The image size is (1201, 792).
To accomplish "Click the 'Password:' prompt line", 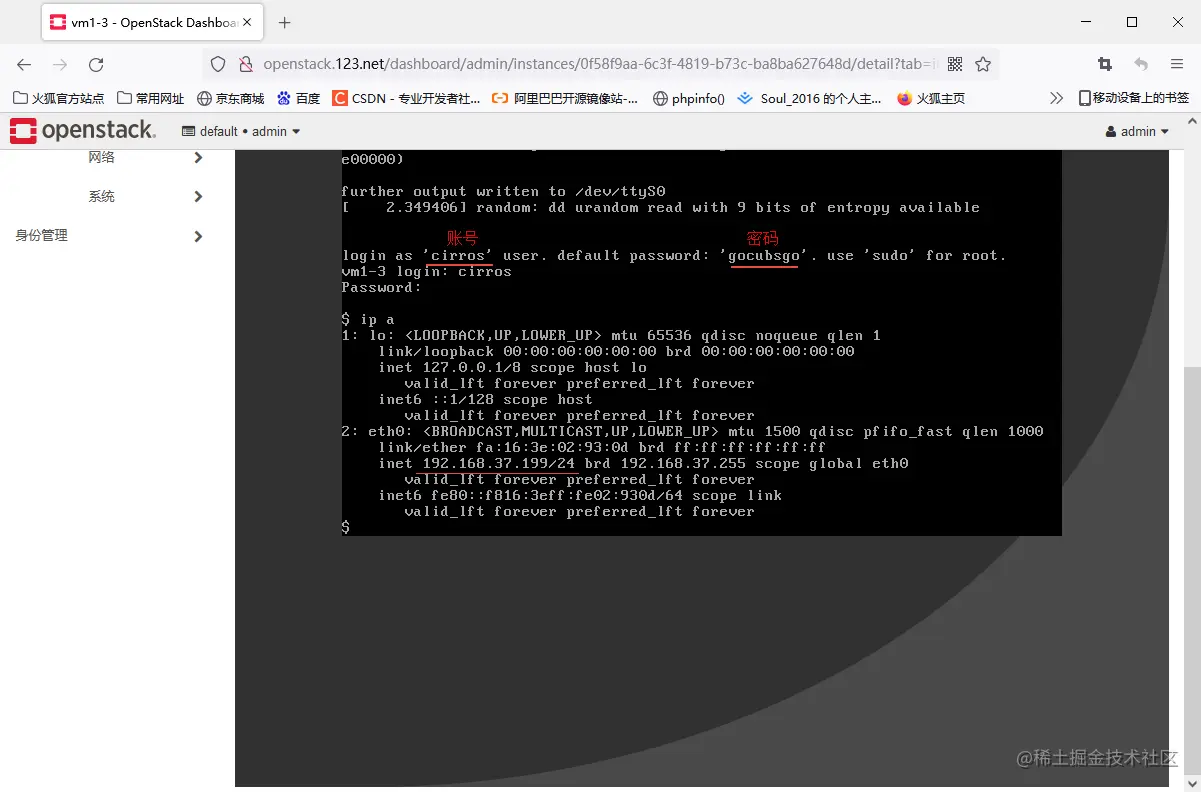I will (382, 287).
